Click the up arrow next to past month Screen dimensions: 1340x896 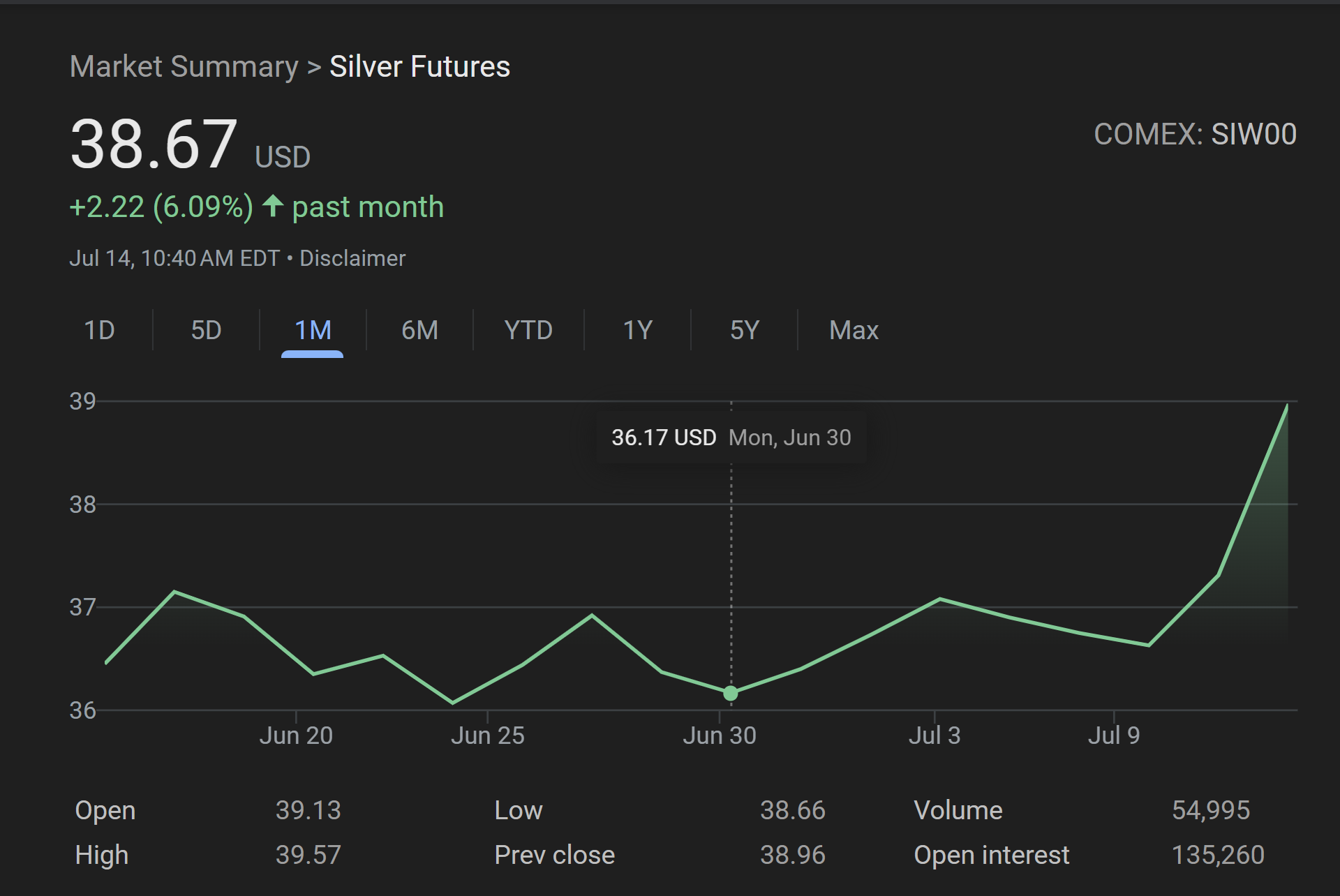tap(273, 206)
